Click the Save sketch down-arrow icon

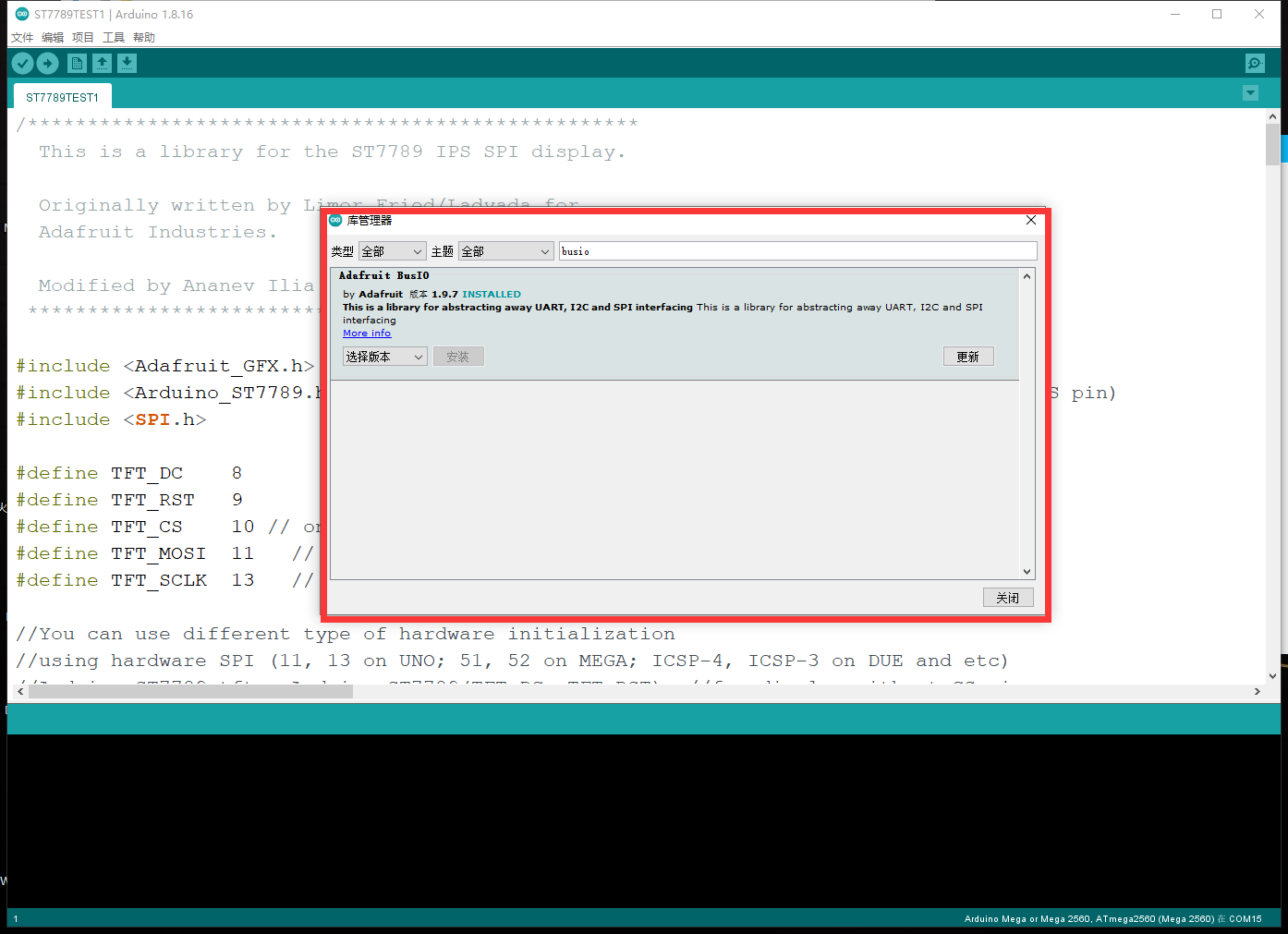click(x=127, y=63)
